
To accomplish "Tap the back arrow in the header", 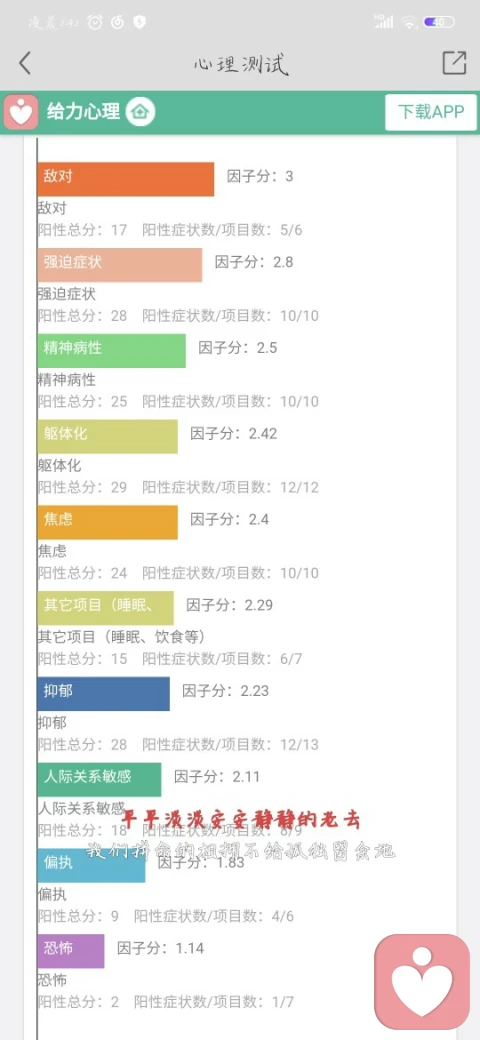I will (25, 63).
